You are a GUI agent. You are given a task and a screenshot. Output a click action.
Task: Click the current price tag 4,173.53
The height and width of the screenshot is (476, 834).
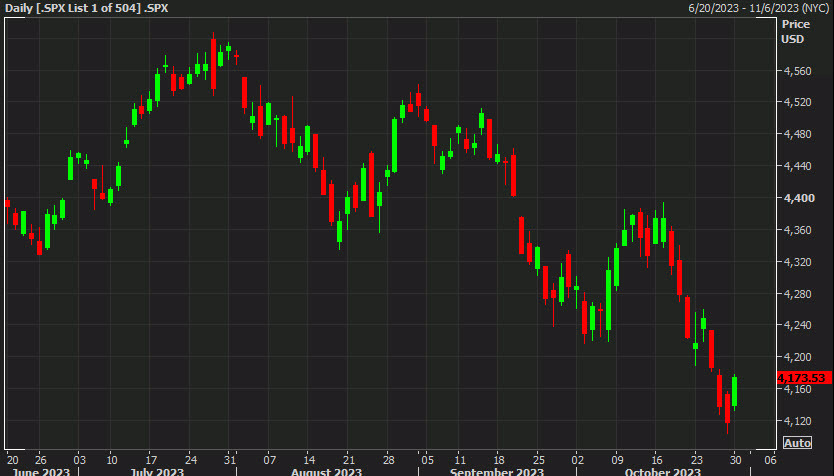tap(804, 378)
